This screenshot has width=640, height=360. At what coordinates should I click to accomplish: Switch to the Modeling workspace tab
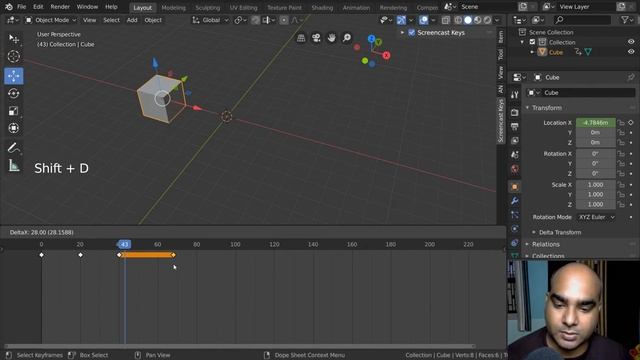click(173, 7)
